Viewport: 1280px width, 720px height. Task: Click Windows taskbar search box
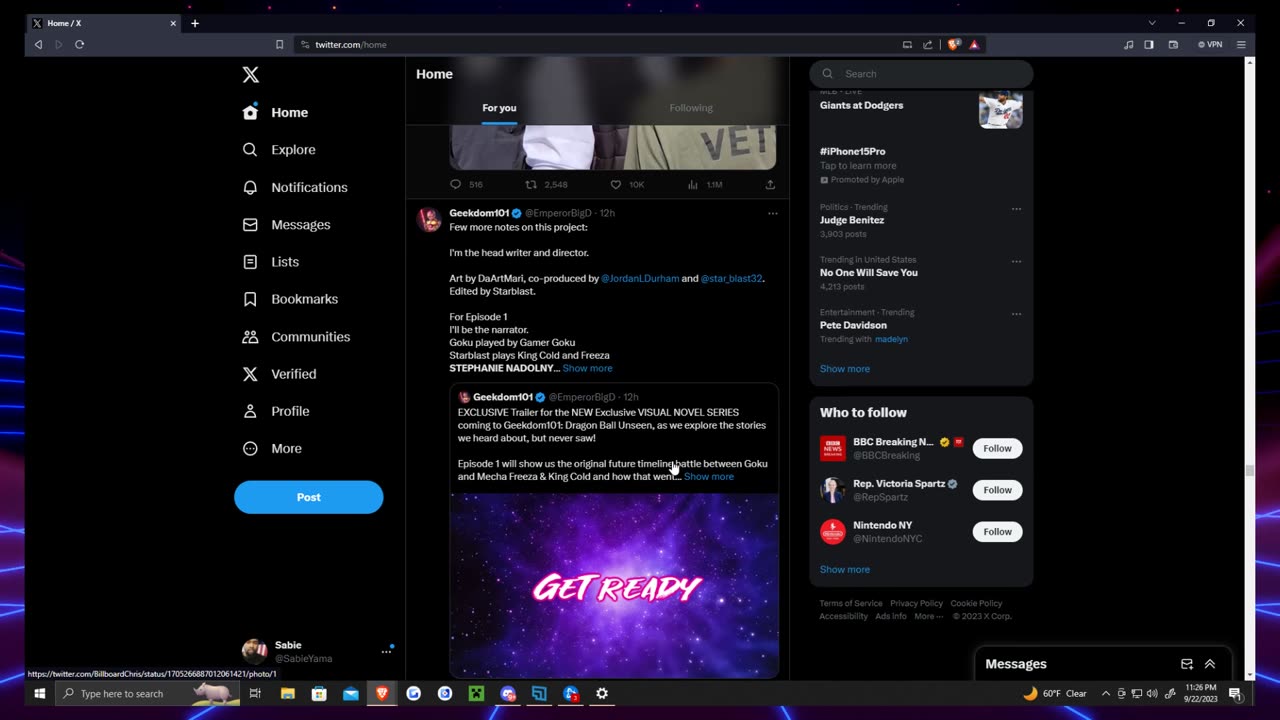pos(147,693)
